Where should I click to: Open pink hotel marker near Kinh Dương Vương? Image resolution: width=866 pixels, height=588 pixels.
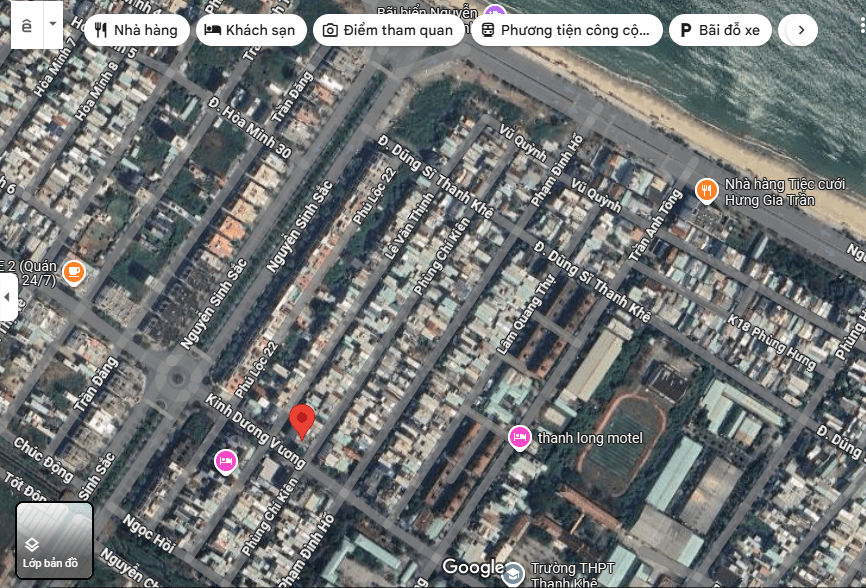pos(226,460)
